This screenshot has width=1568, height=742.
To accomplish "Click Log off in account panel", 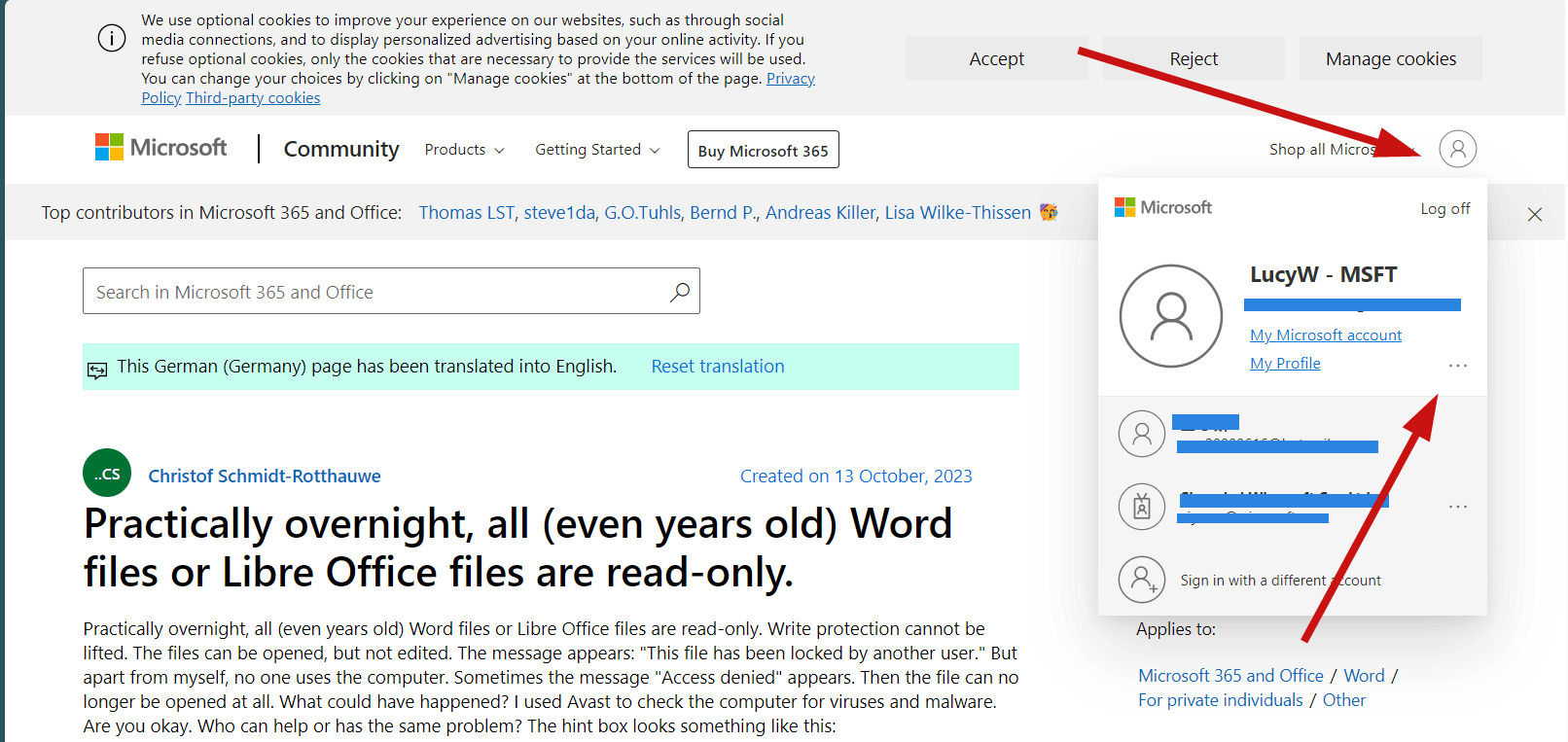I will [x=1445, y=209].
